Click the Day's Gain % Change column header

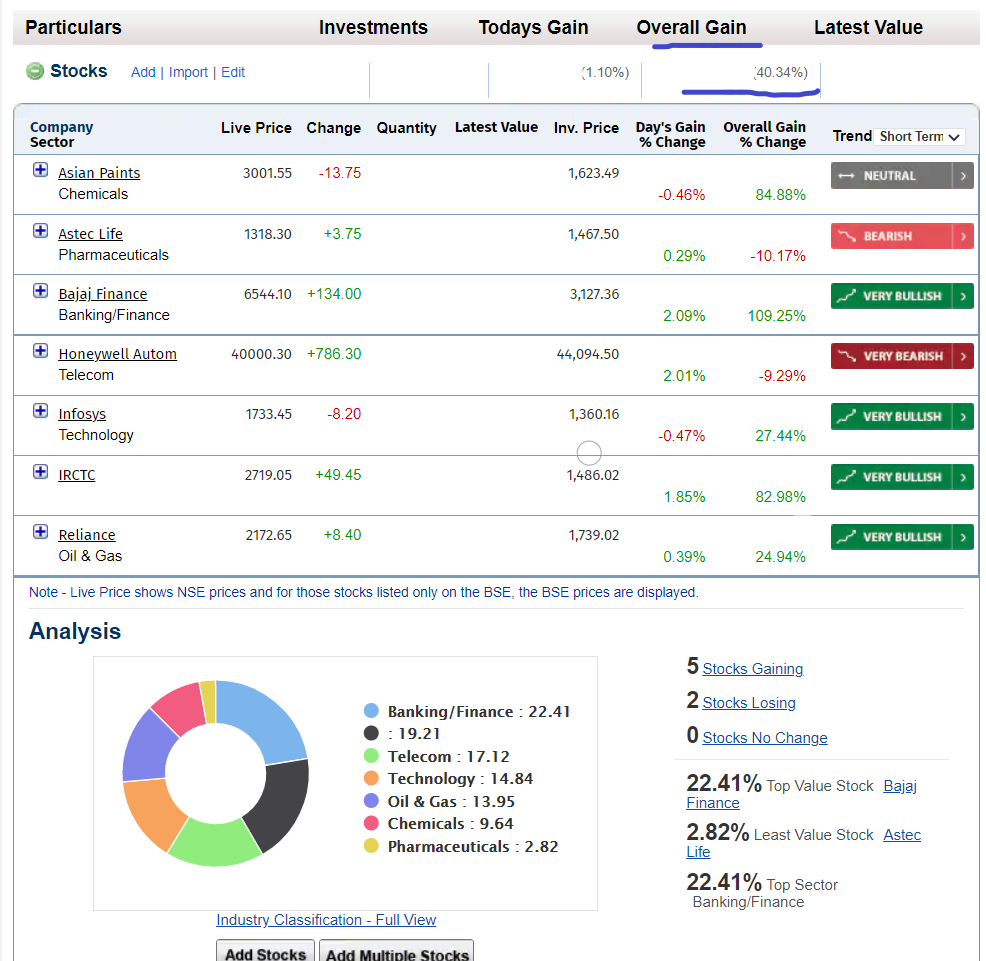[671, 135]
